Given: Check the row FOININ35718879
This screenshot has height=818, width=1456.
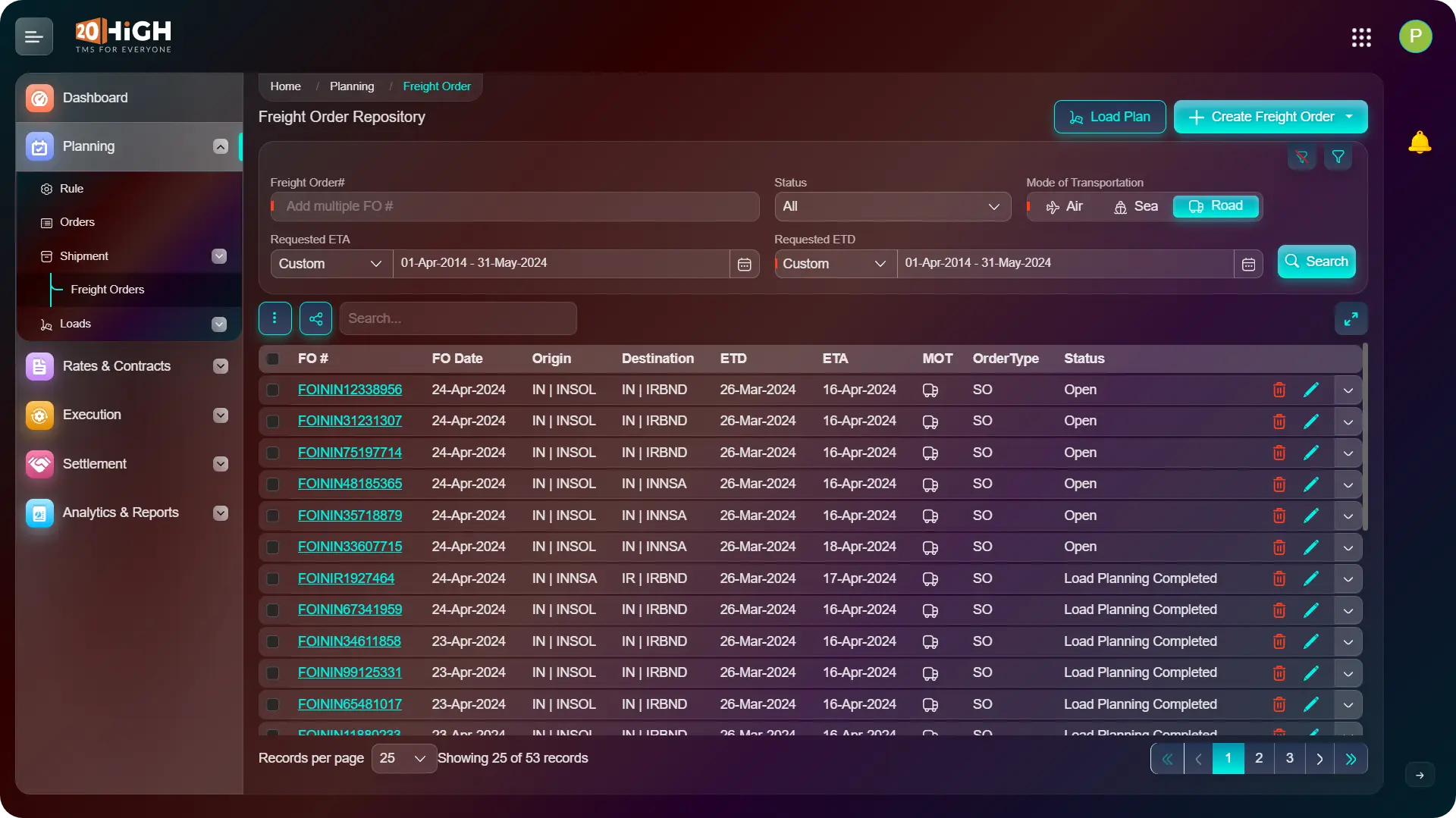Looking at the screenshot, I should [x=273, y=516].
